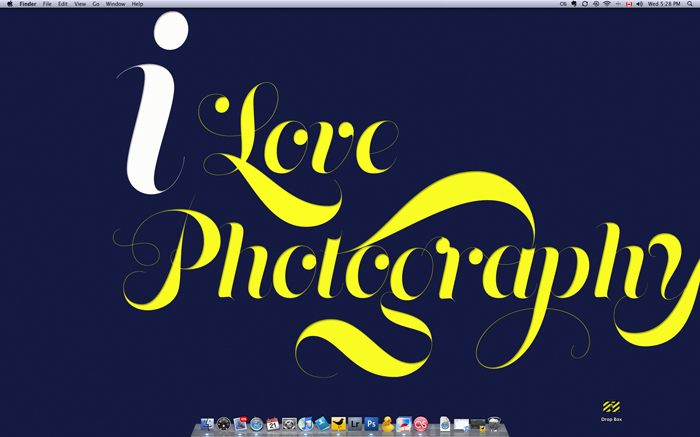Launch Finder from the Dock
This screenshot has height=437, width=700.
click(207, 424)
